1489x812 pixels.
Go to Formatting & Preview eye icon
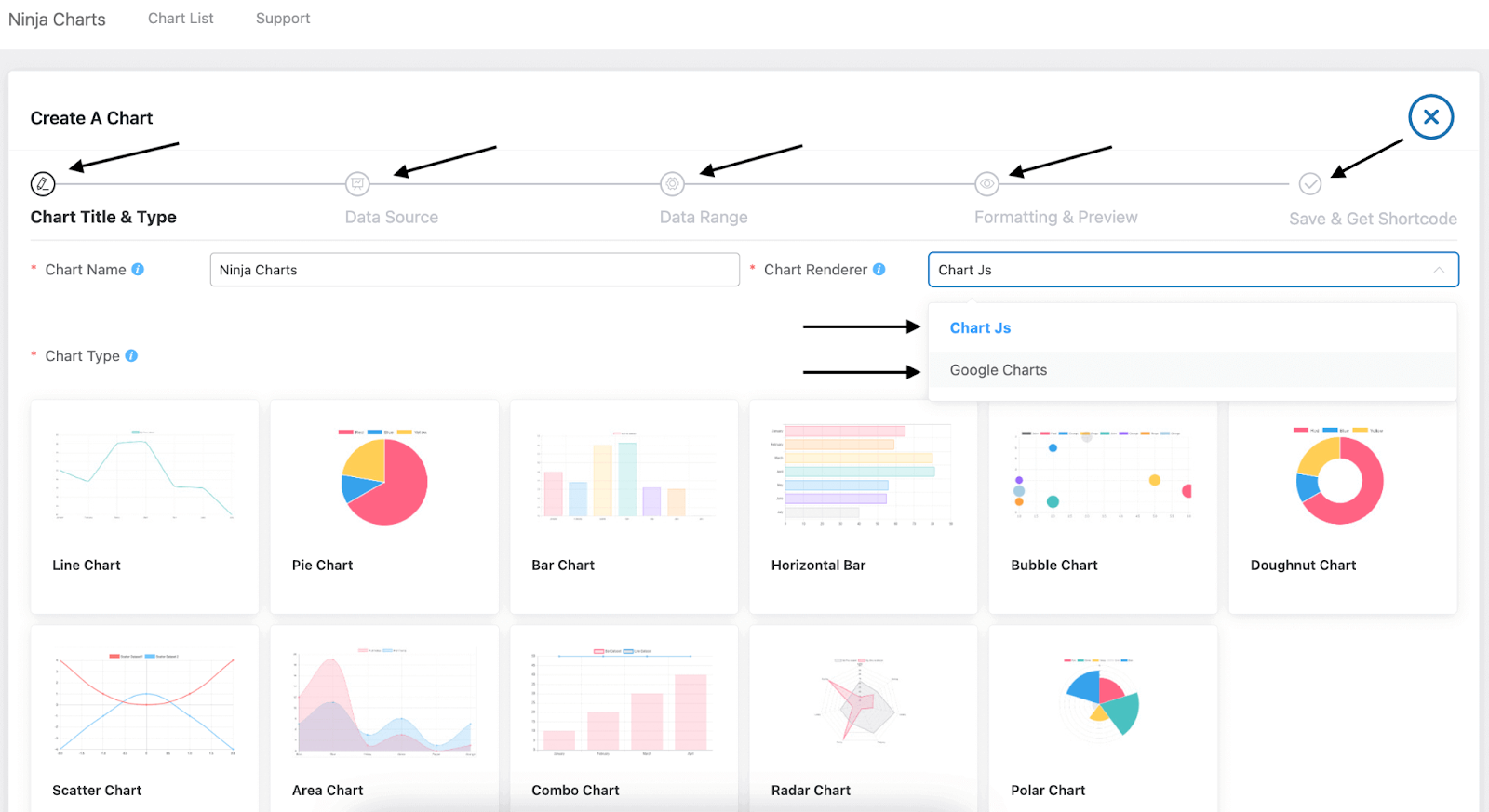986,184
